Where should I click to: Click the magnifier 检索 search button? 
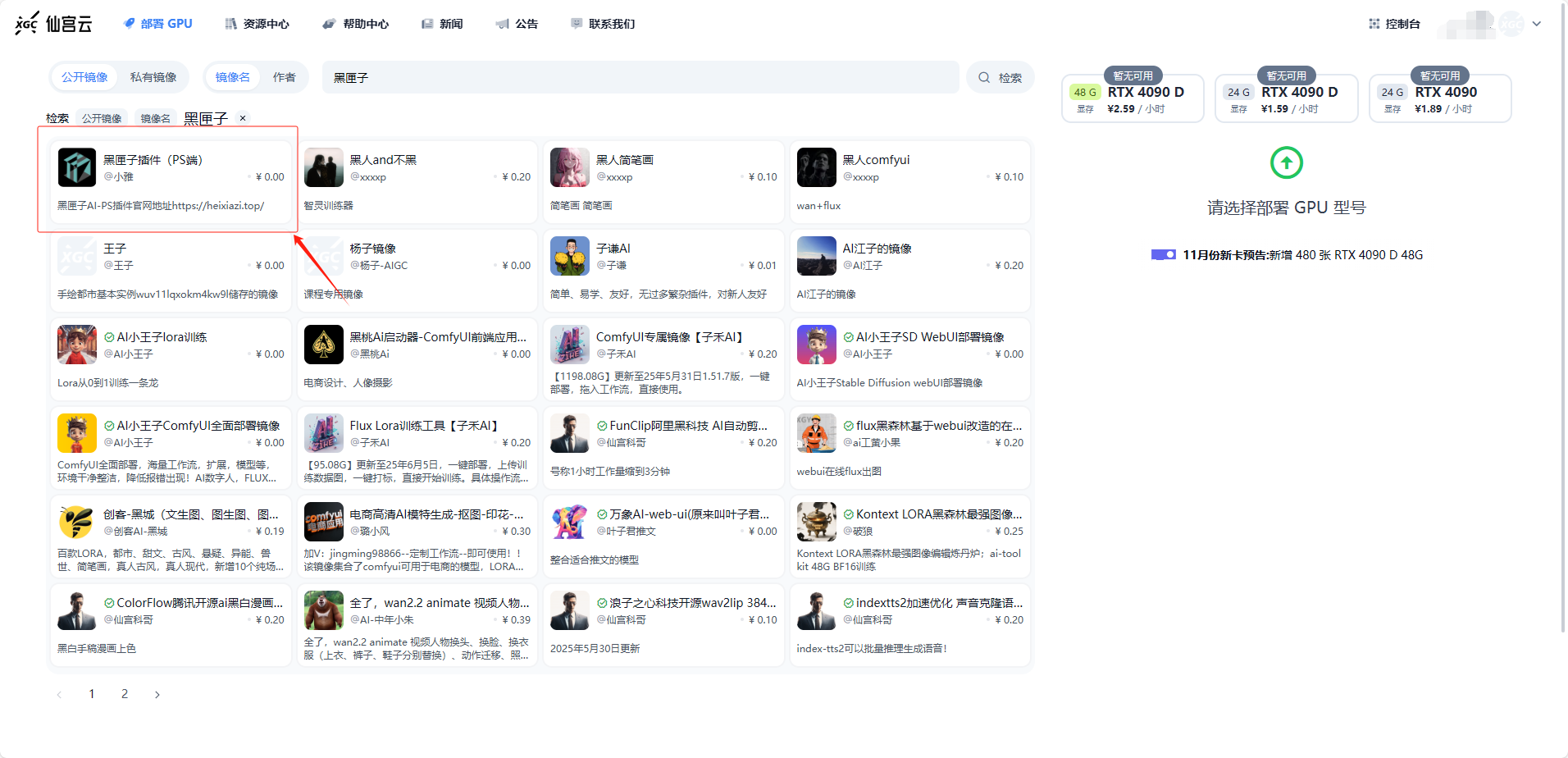1000,78
